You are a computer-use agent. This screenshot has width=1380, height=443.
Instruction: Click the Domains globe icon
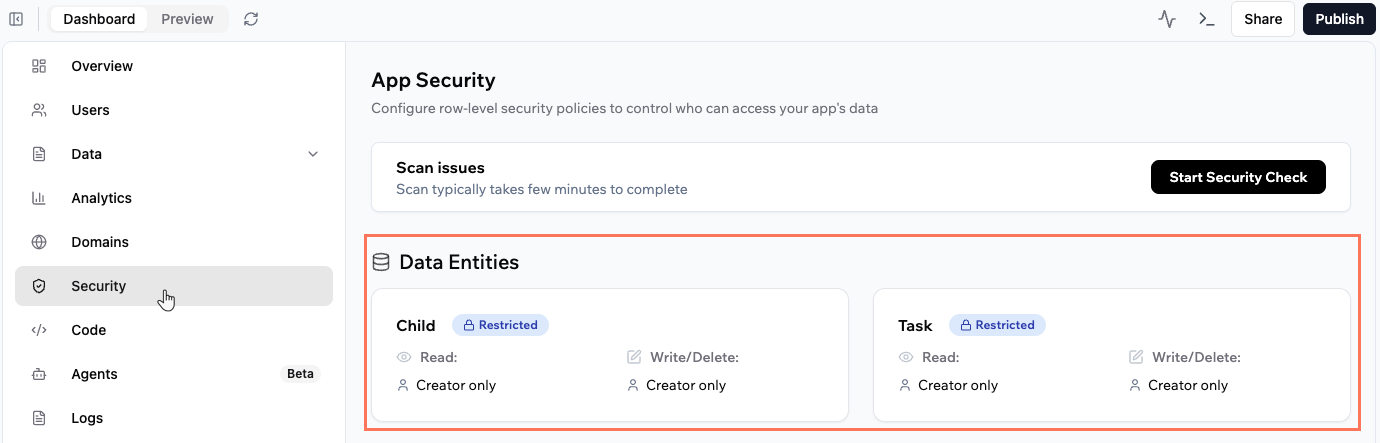coord(39,242)
